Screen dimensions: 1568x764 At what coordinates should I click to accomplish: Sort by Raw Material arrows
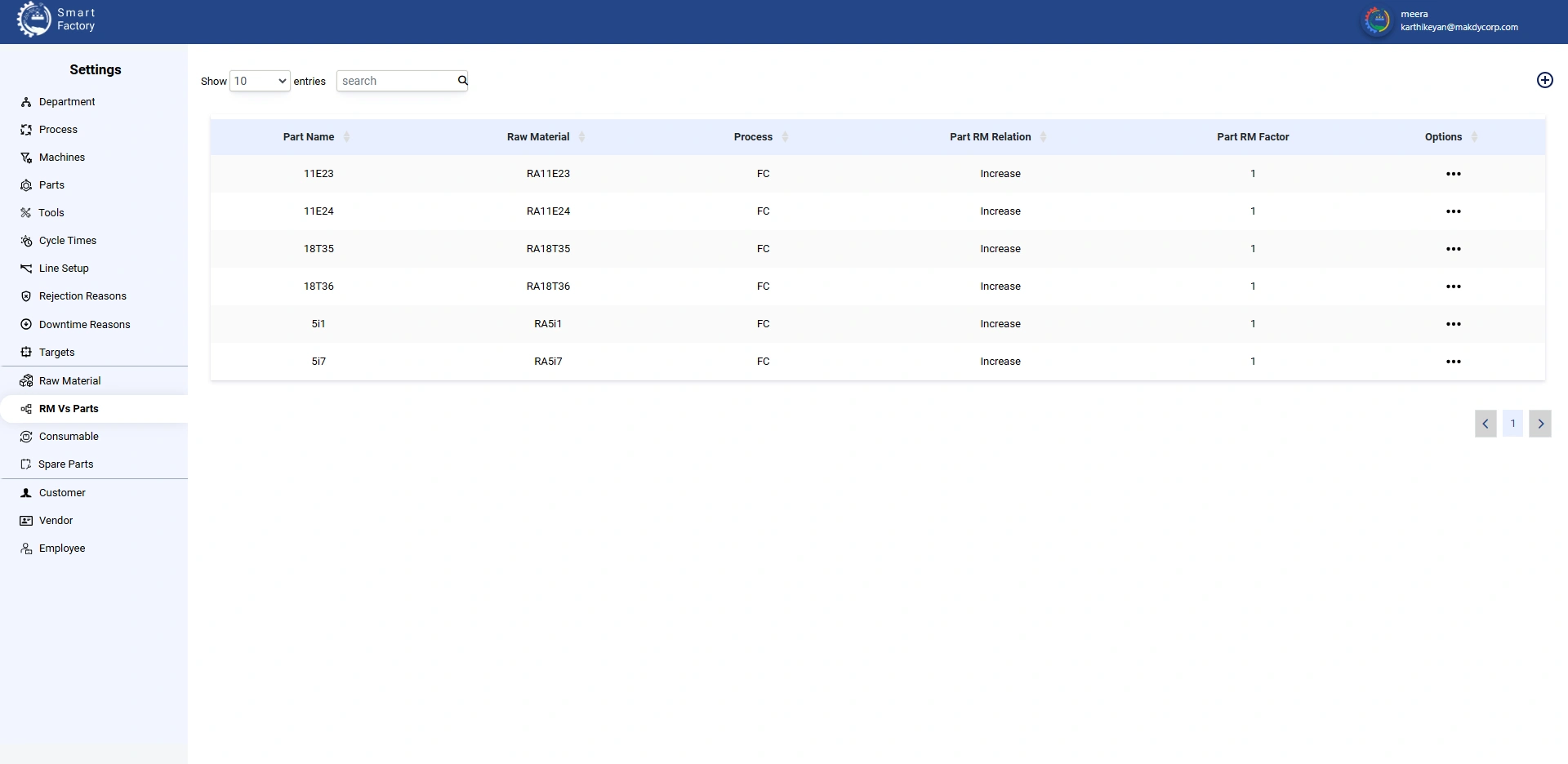click(581, 137)
